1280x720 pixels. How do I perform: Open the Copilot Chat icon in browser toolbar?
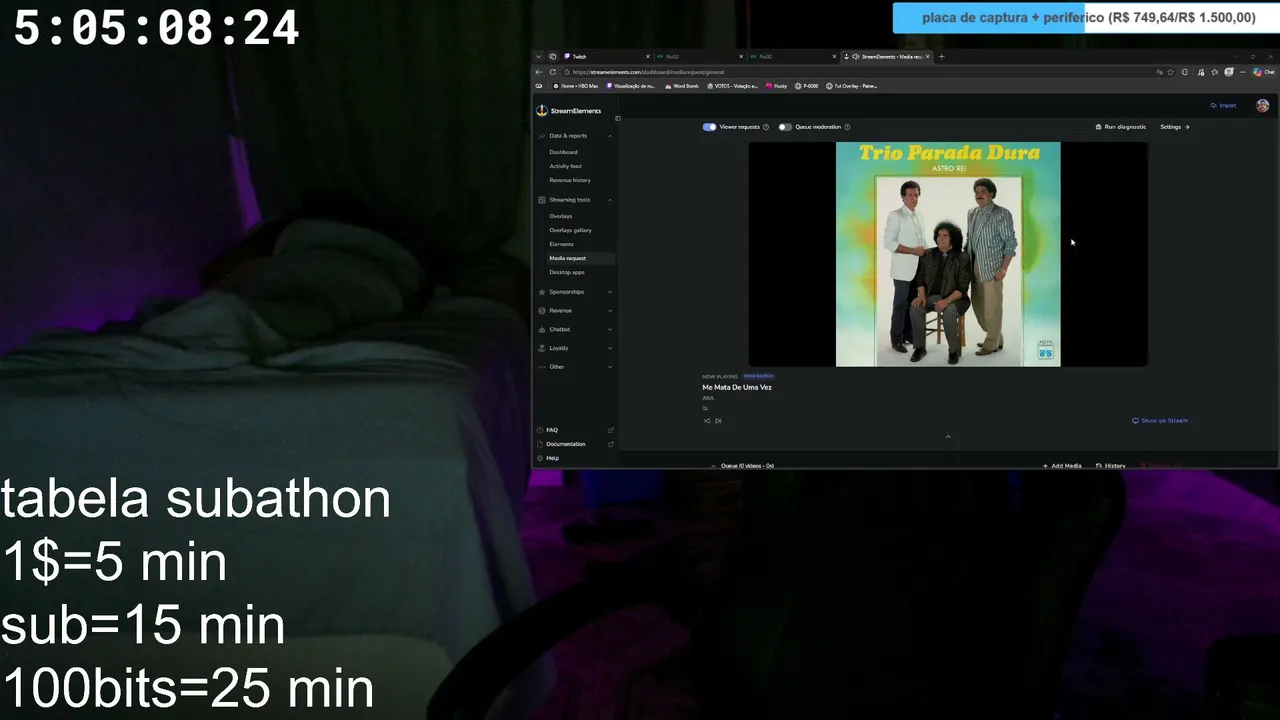1264,72
